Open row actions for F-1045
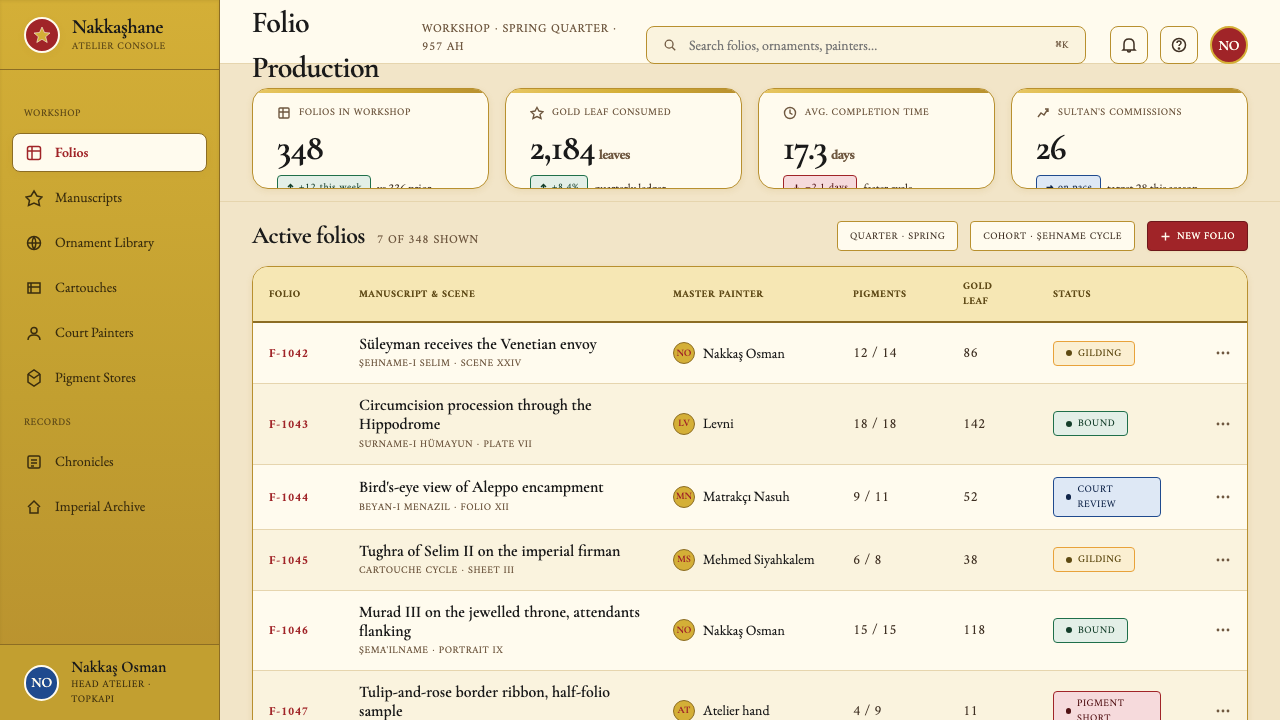This screenshot has height=720, width=1280. point(1223,560)
